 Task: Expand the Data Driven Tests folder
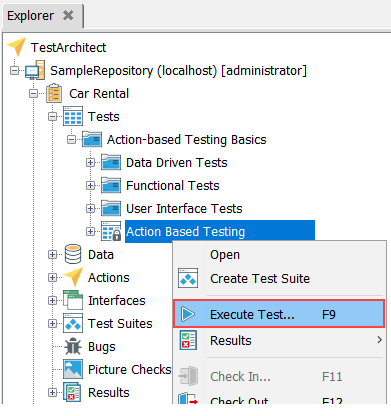[x=90, y=163]
